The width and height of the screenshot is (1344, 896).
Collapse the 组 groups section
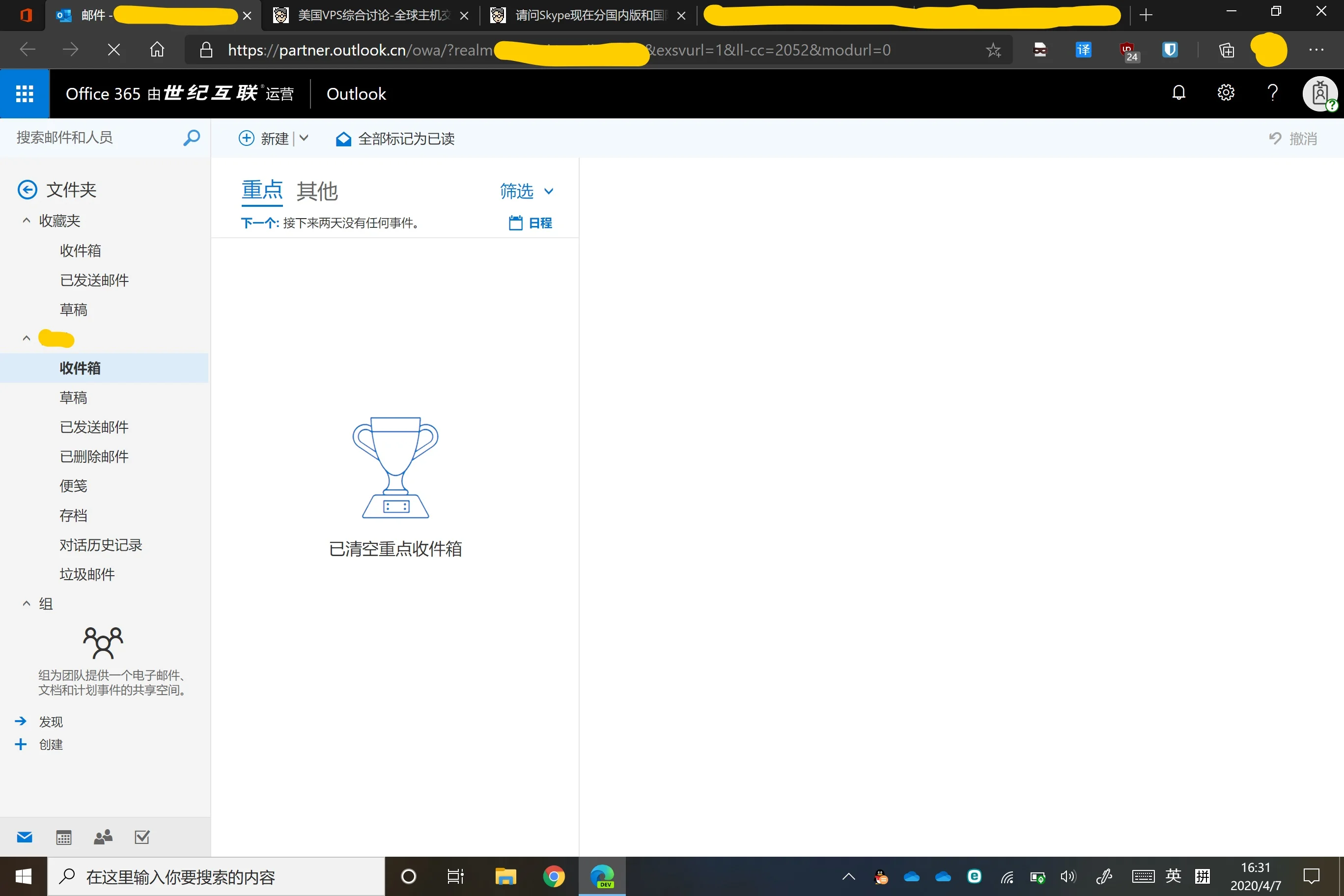coord(27,603)
